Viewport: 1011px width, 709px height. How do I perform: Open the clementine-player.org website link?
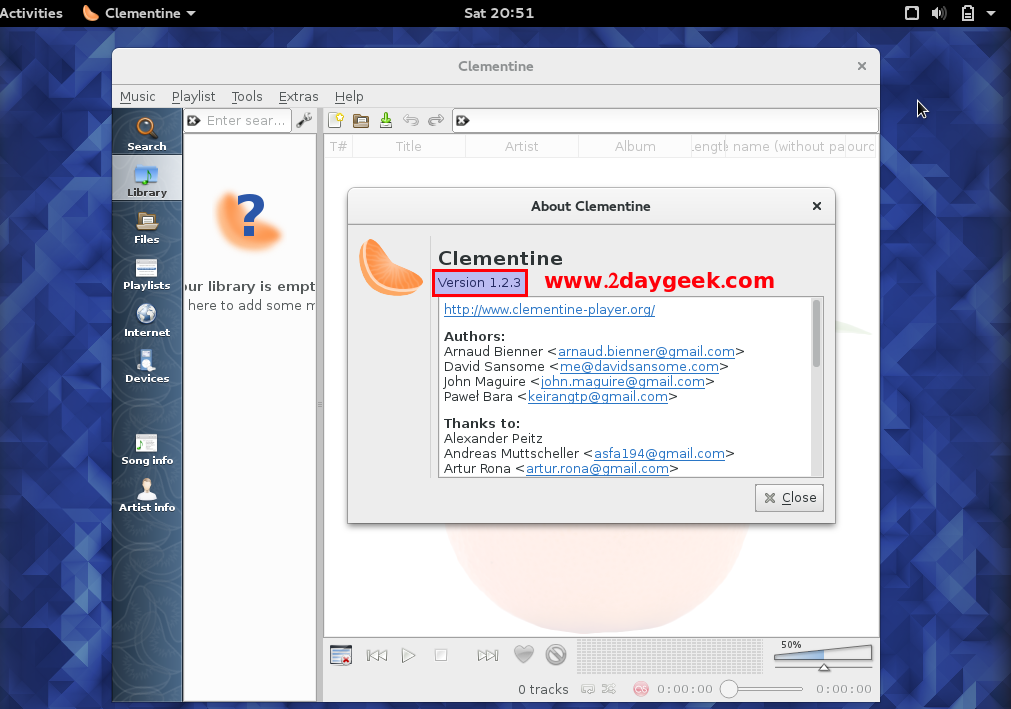[549, 309]
